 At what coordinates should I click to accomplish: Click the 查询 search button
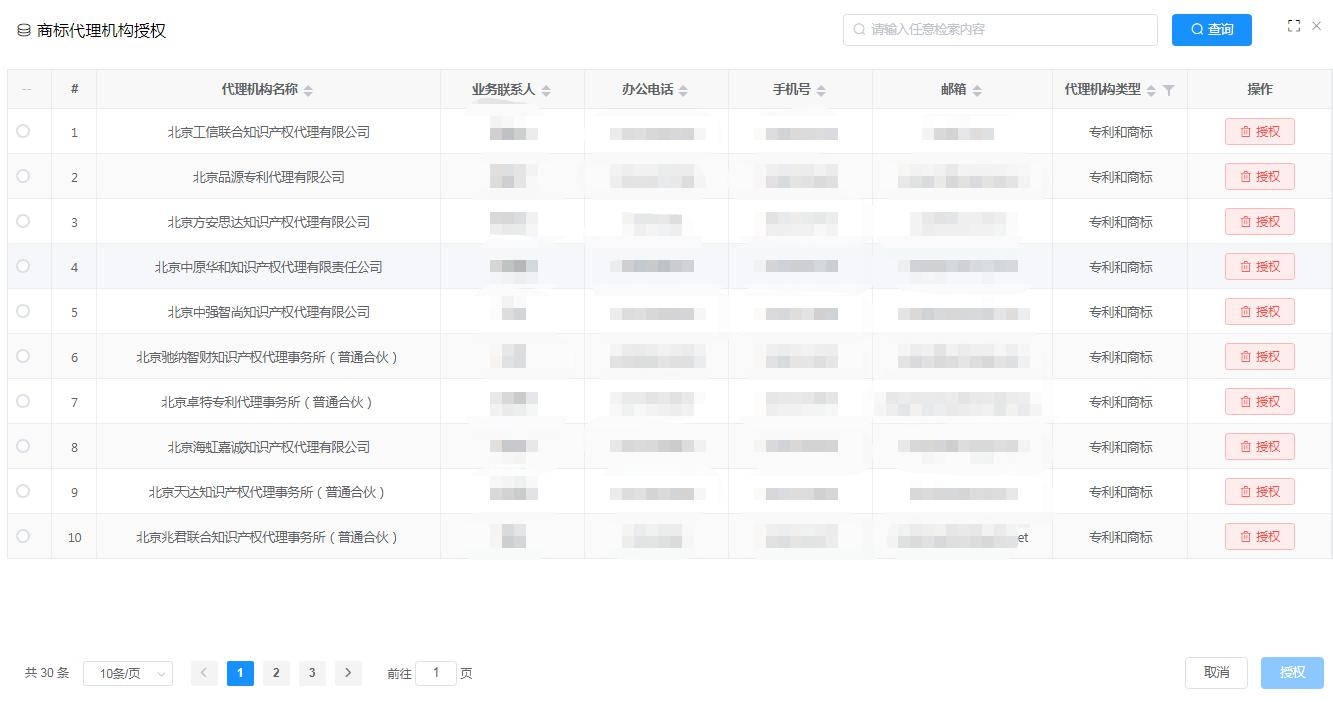[x=1212, y=30]
